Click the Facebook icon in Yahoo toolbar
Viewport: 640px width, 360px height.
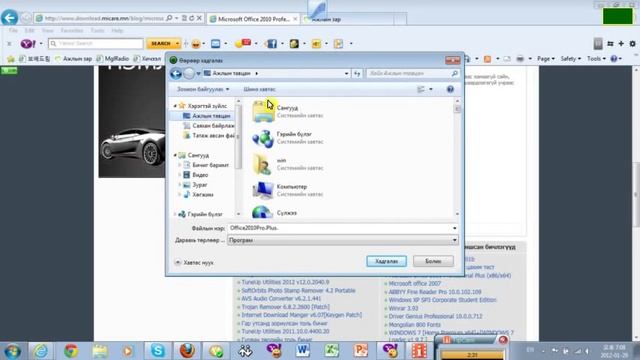(x=272, y=43)
